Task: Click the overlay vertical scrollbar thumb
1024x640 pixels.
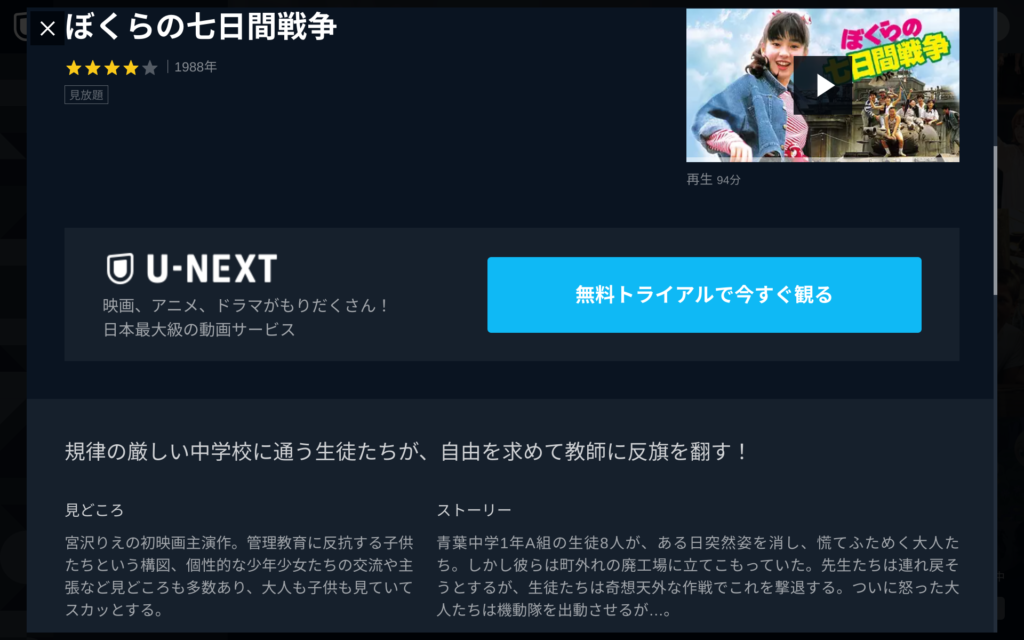Action: click(995, 219)
